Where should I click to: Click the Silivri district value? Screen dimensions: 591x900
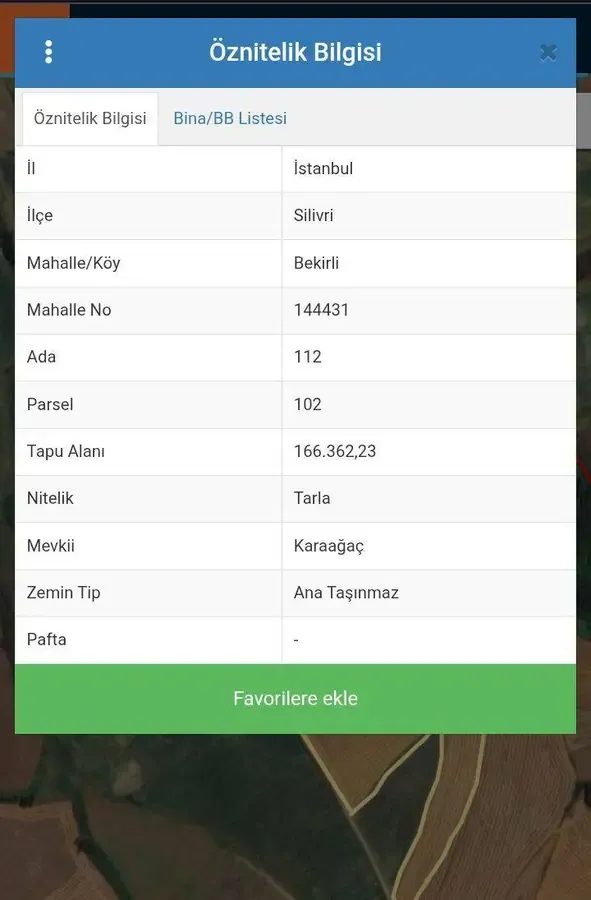(x=313, y=216)
